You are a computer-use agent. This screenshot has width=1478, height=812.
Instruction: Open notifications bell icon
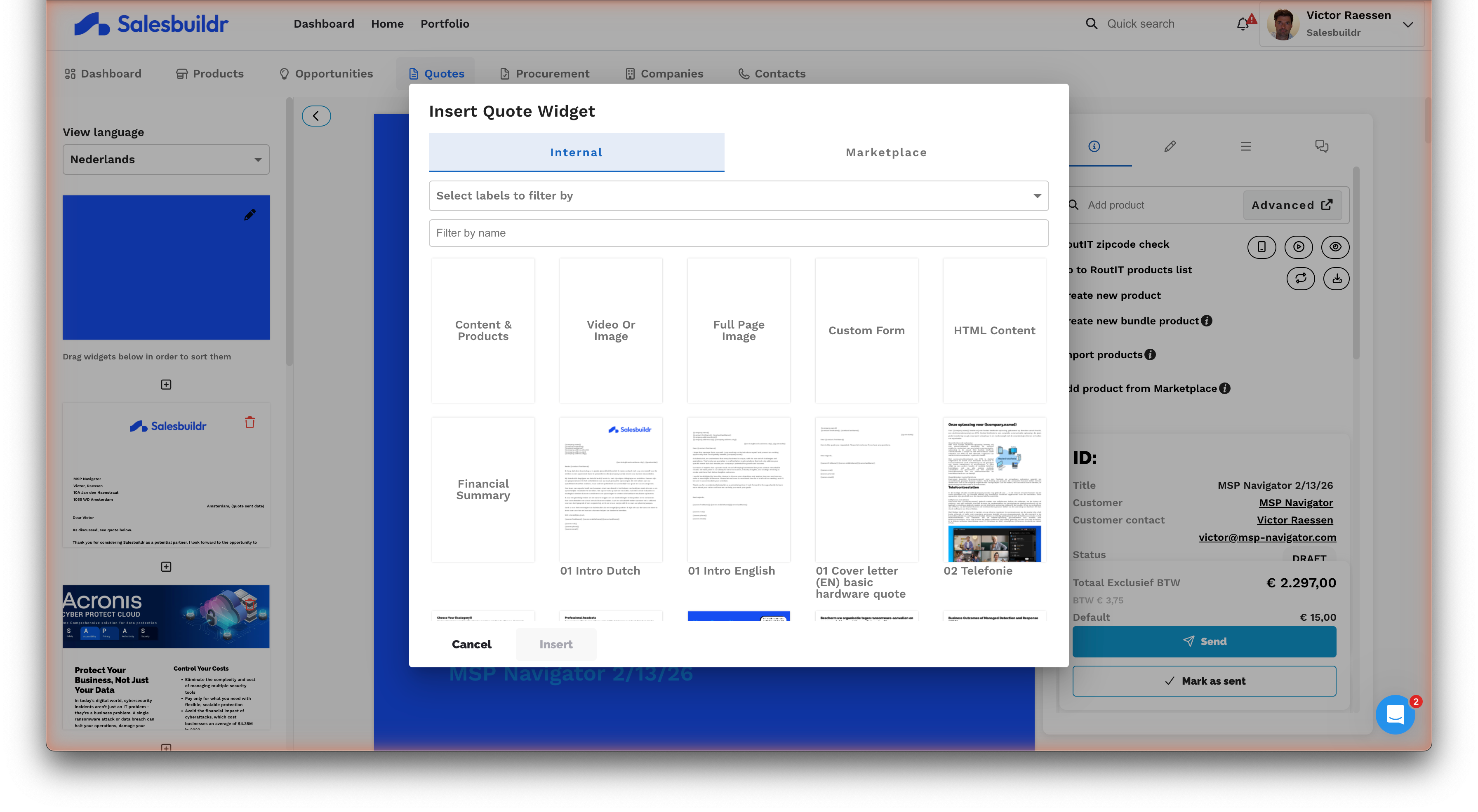pos(1243,23)
